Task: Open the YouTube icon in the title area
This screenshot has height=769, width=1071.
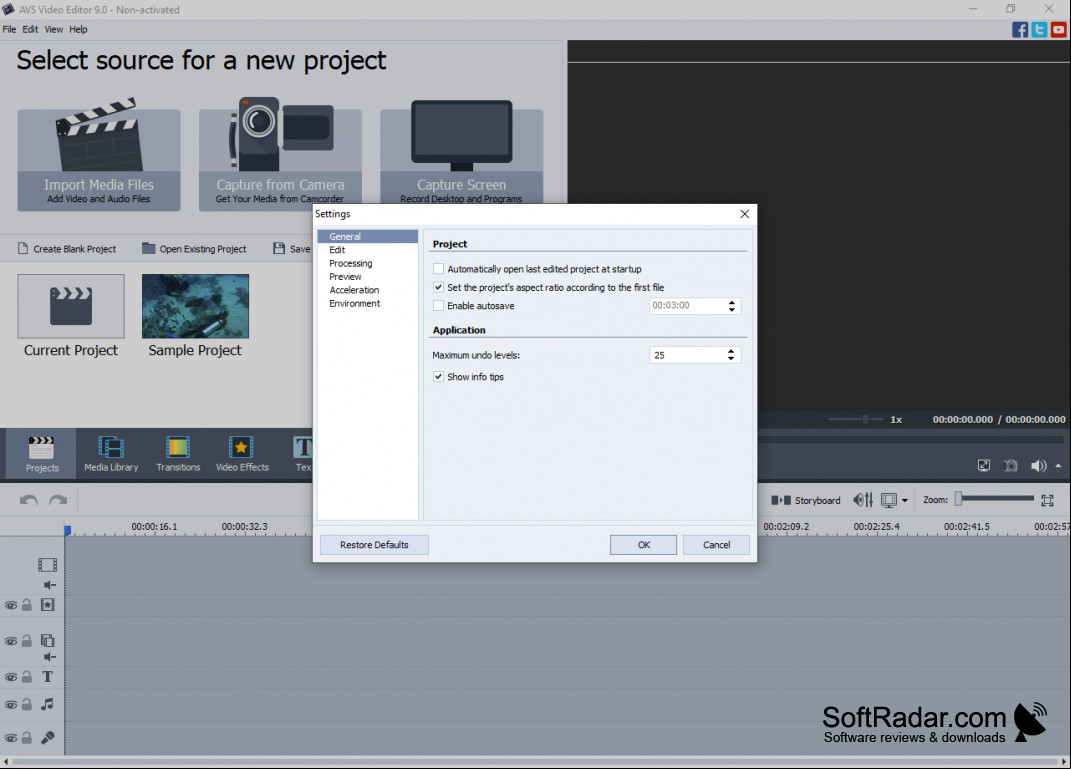Action: pos(1059,29)
